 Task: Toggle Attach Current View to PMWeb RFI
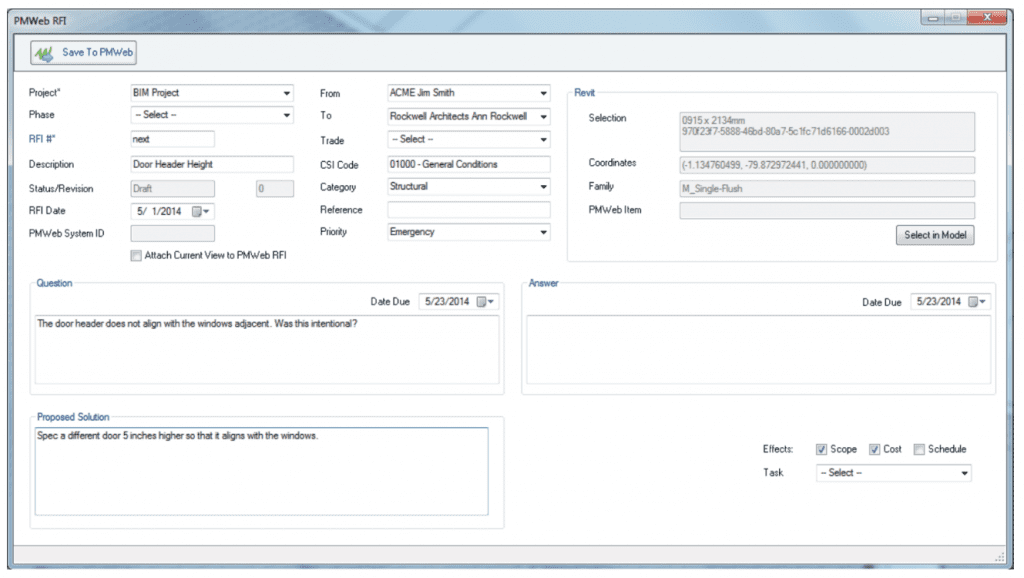136,255
